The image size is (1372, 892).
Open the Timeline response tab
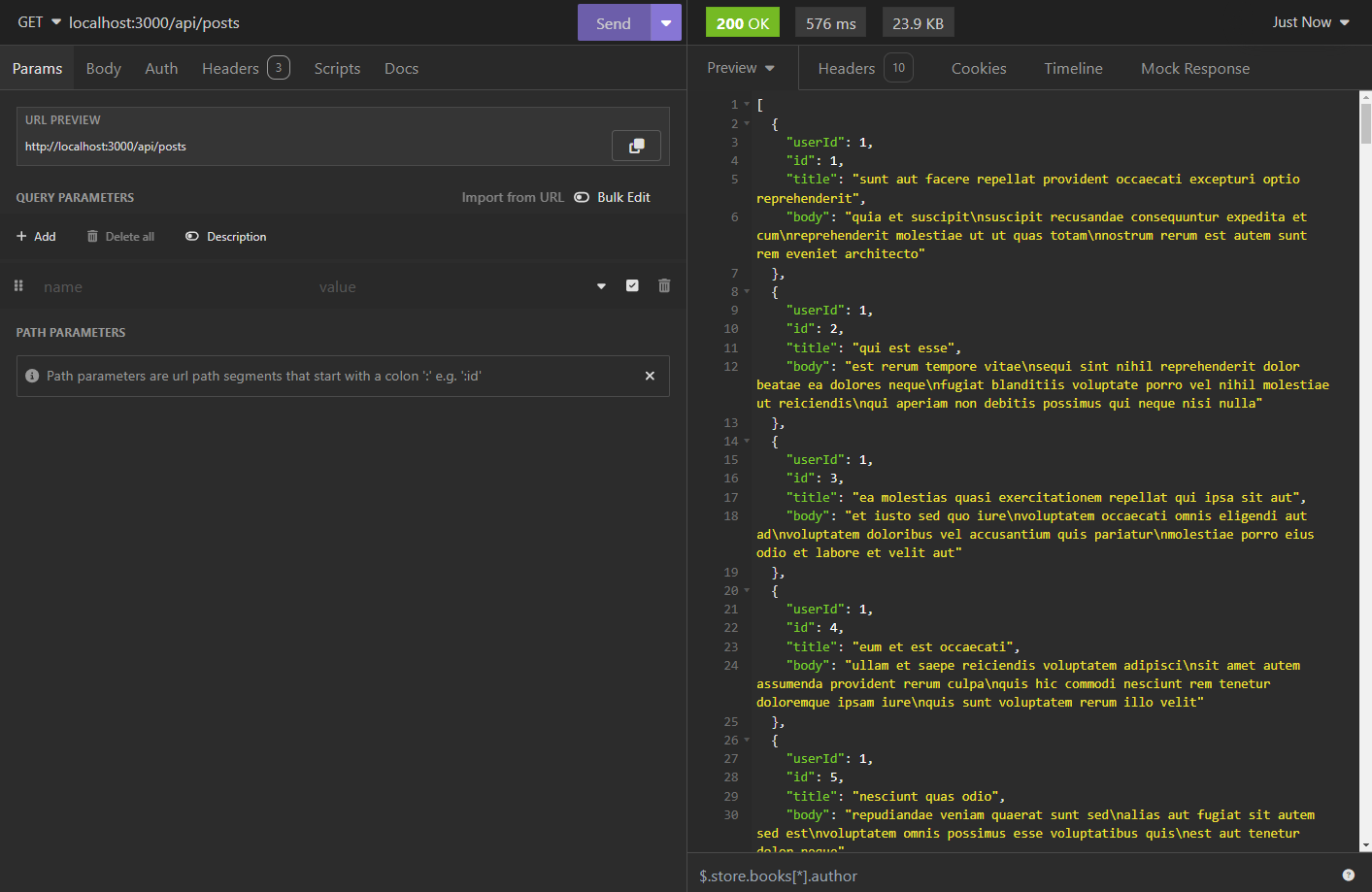(x=1073, y=68)
